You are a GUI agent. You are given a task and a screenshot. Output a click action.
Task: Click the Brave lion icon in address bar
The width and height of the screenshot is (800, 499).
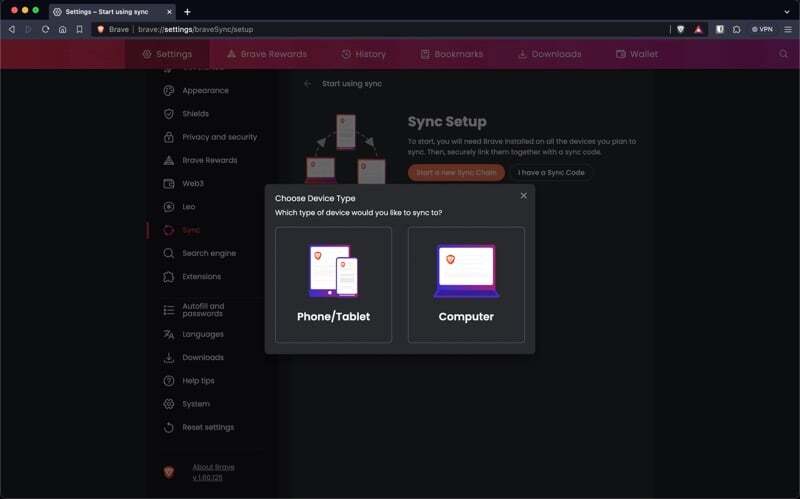click(101, 30)
